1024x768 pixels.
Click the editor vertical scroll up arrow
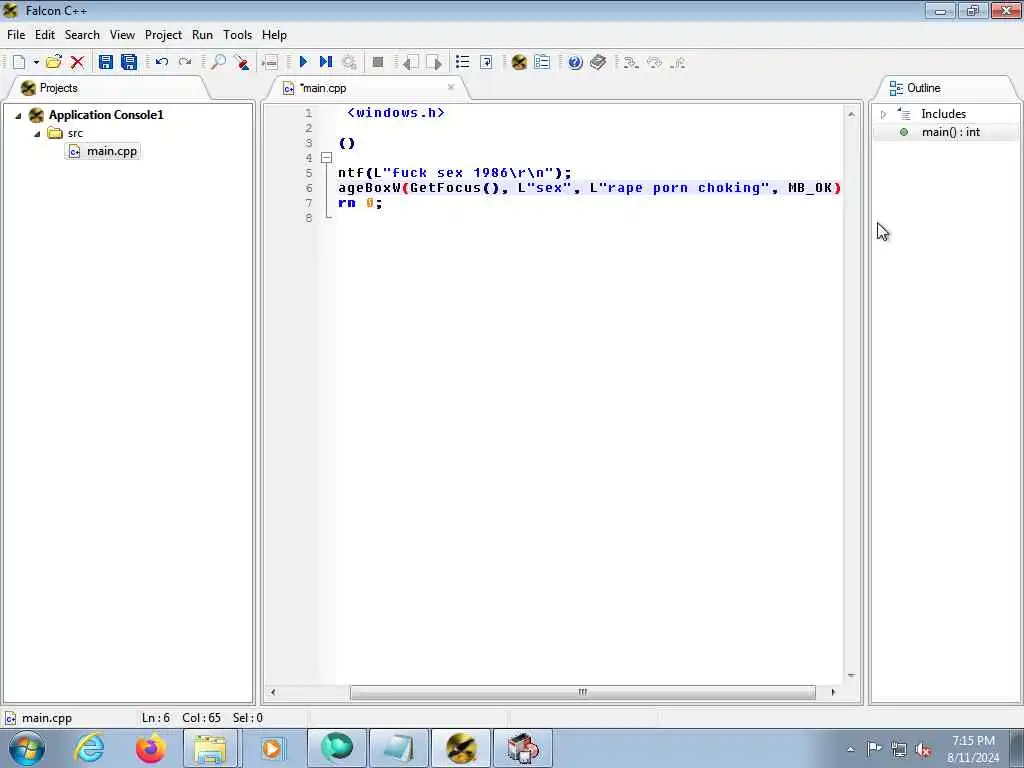click(851, 114)
